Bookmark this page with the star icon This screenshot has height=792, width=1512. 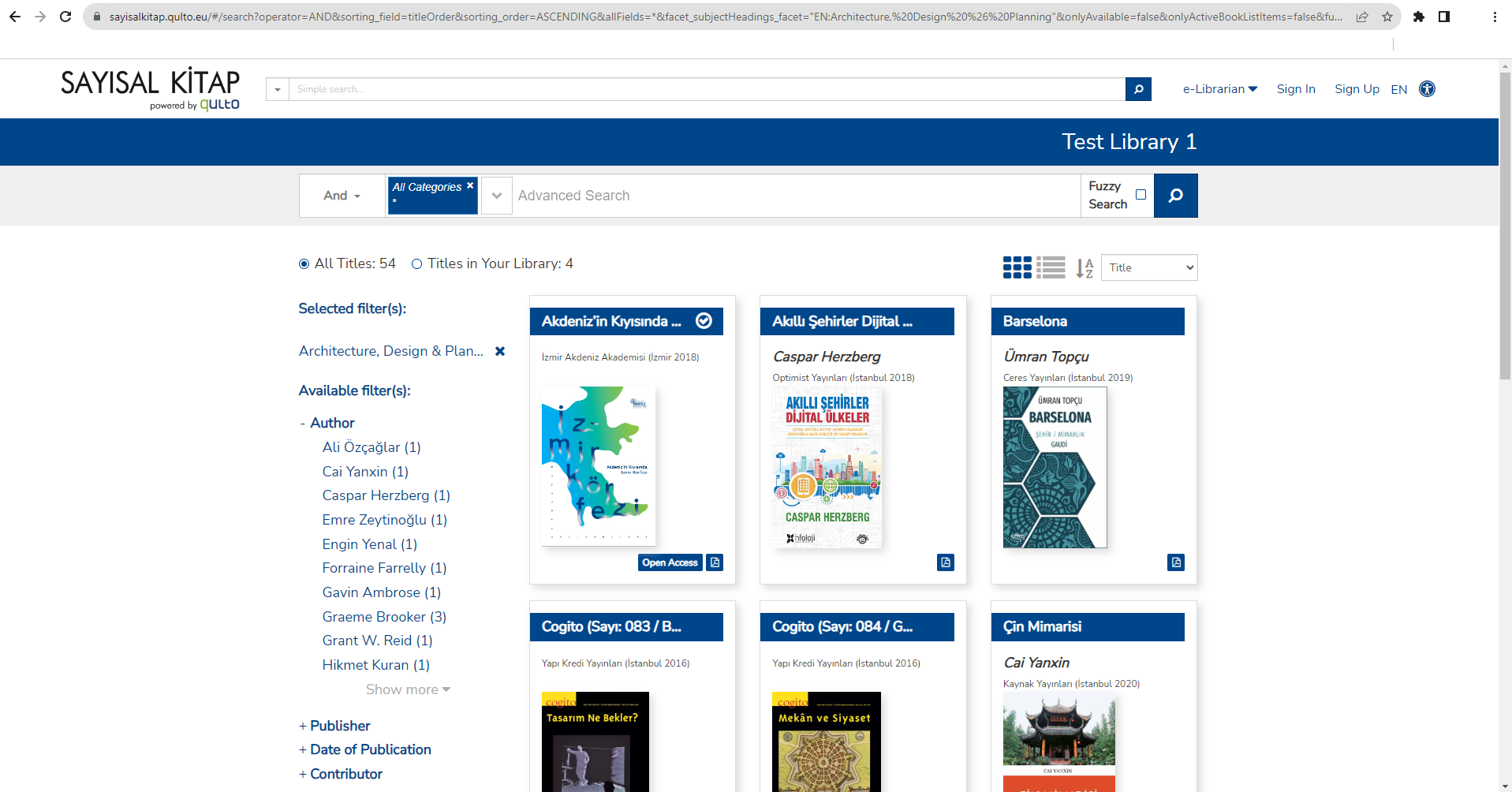1387,17
